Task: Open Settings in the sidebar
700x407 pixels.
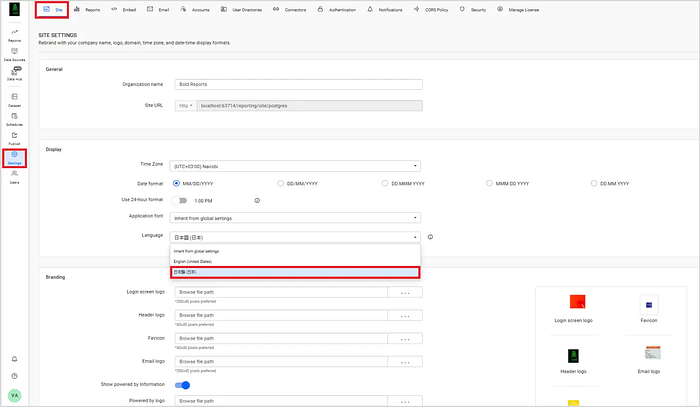Action: tap(14, 158)
